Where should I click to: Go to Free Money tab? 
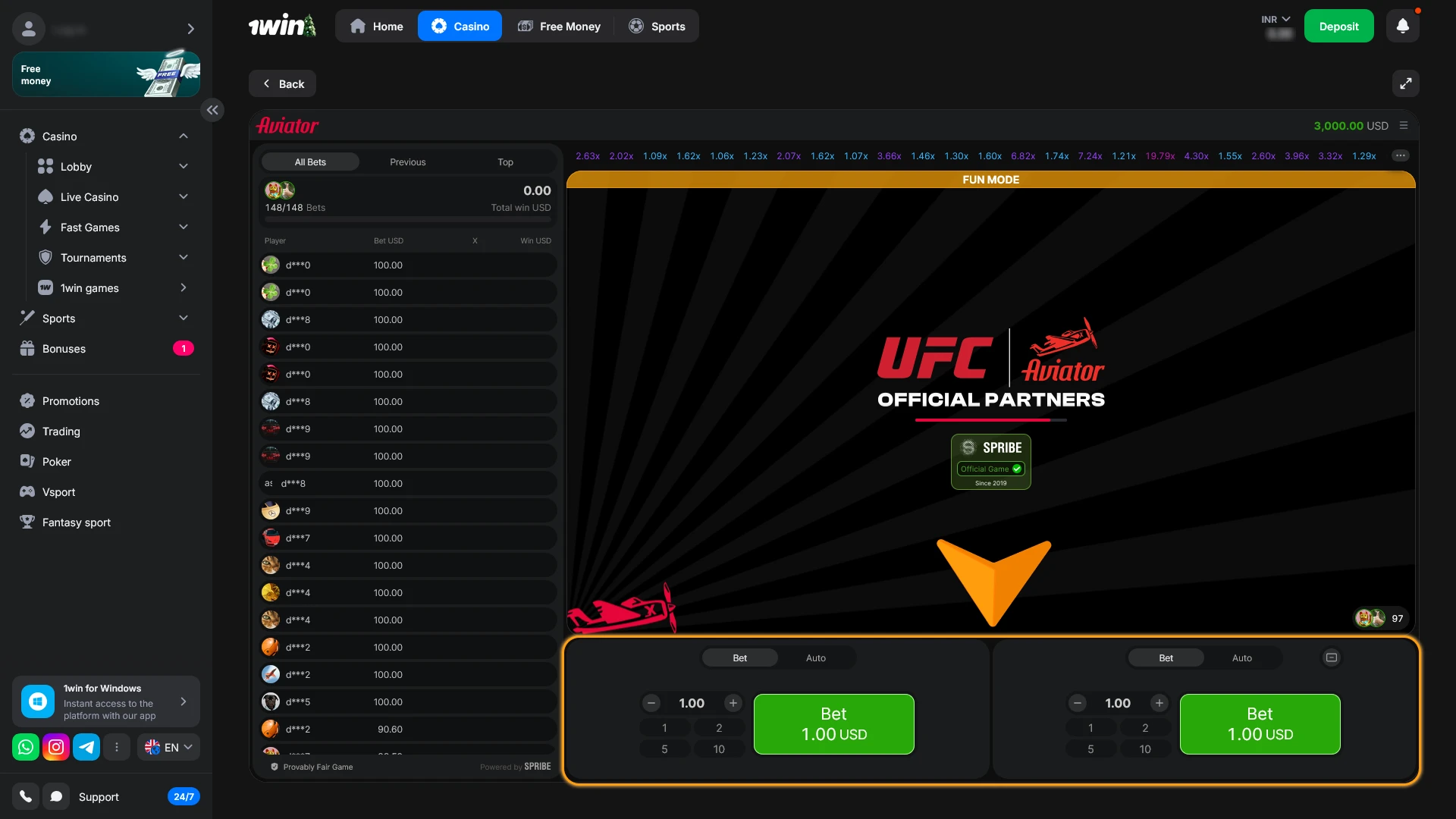[x=559, y=27]
